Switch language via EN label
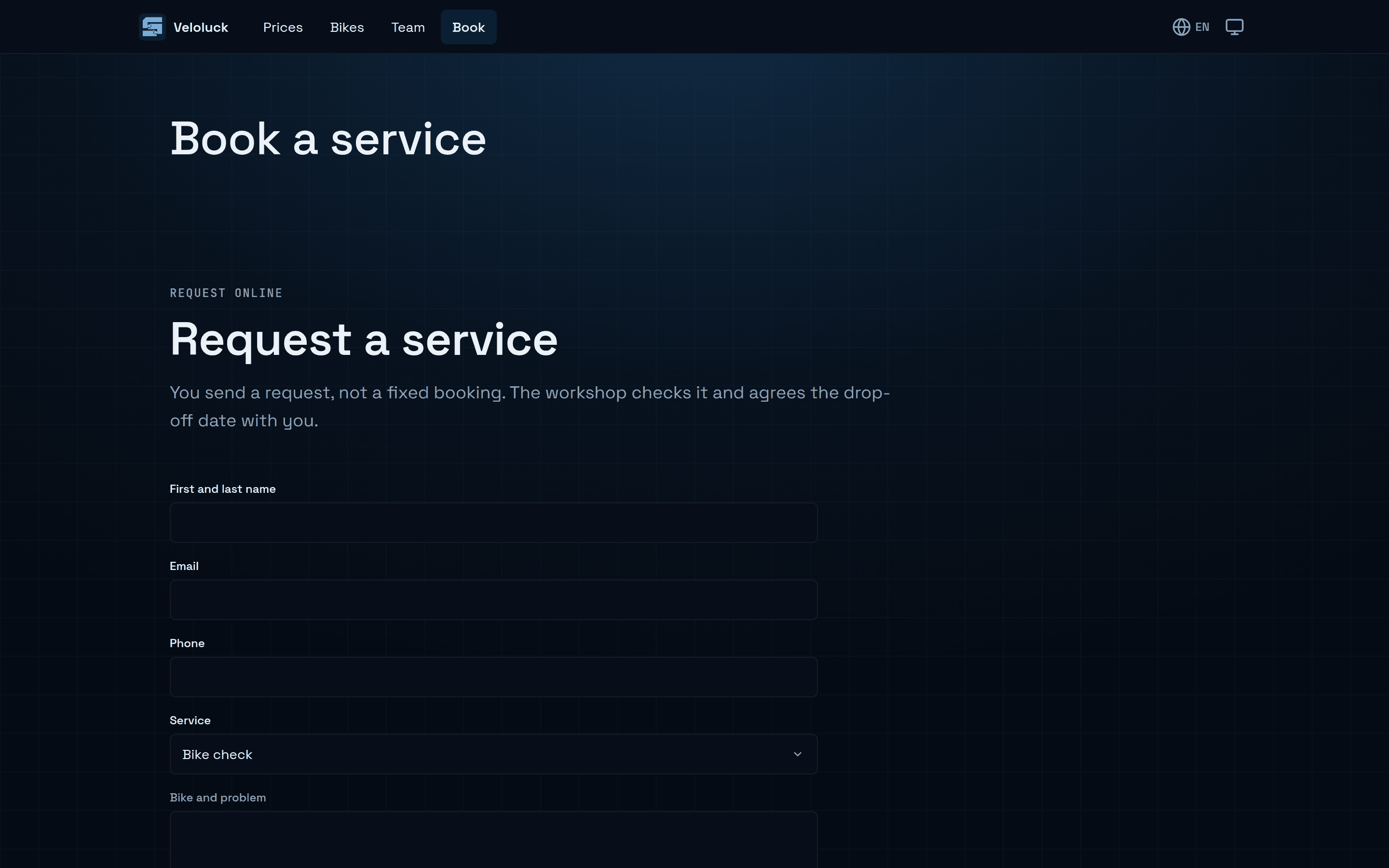Viewport: 1389px width, 868px height. coord(1202,27)
